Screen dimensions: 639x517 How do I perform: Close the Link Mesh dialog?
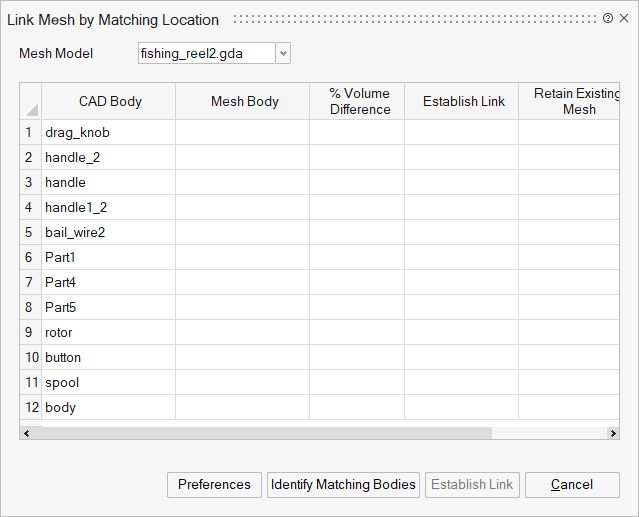tap(623, 19)
